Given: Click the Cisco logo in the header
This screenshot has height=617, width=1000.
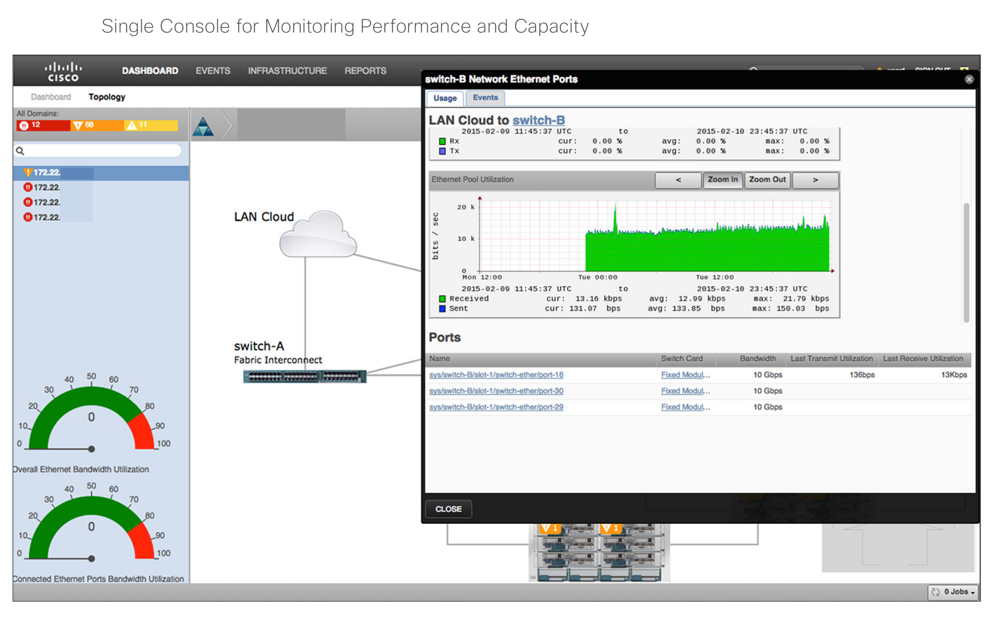Looking at the screenshot, I should [62, 71].
